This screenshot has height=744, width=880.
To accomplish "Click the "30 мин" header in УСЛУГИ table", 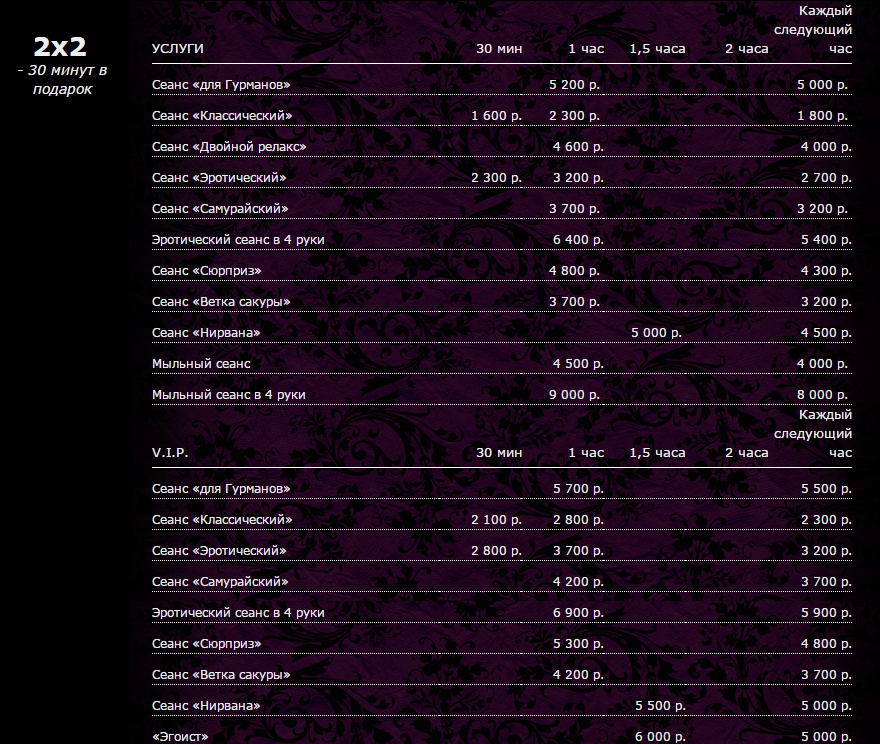I will pyautogui.click(x=499, y=48).
